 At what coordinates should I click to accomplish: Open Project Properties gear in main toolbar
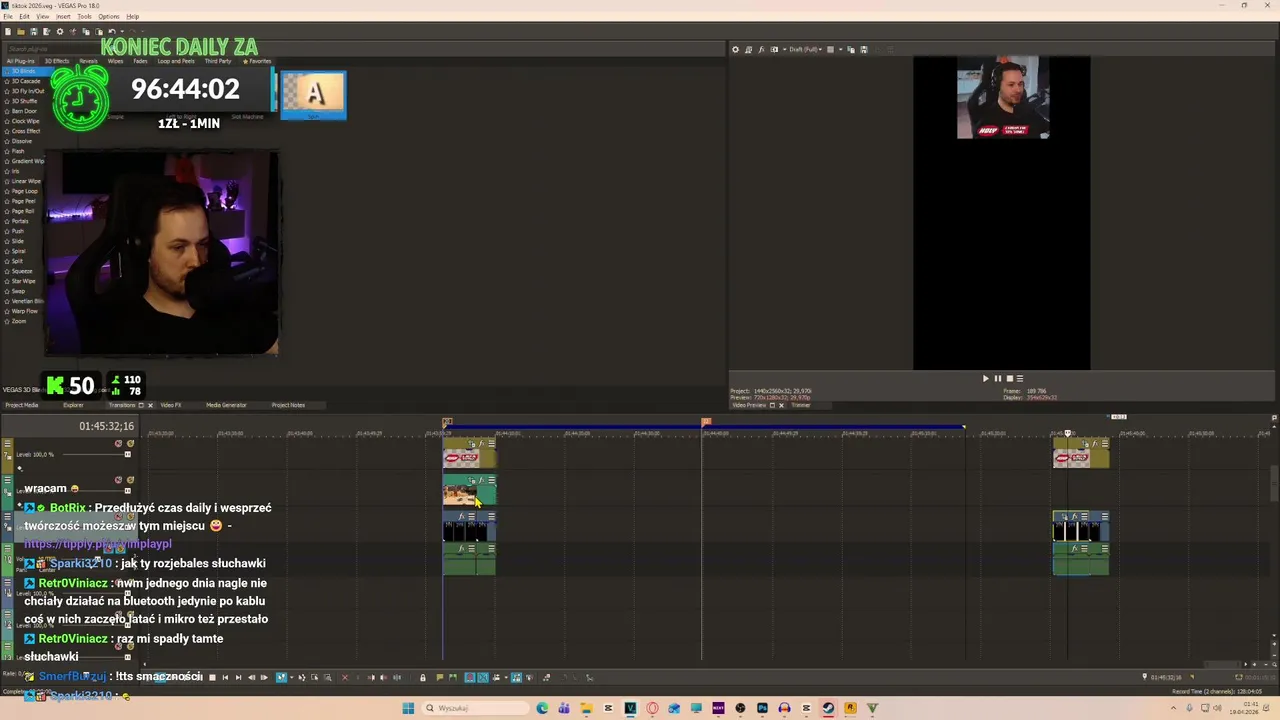point(60,32)
